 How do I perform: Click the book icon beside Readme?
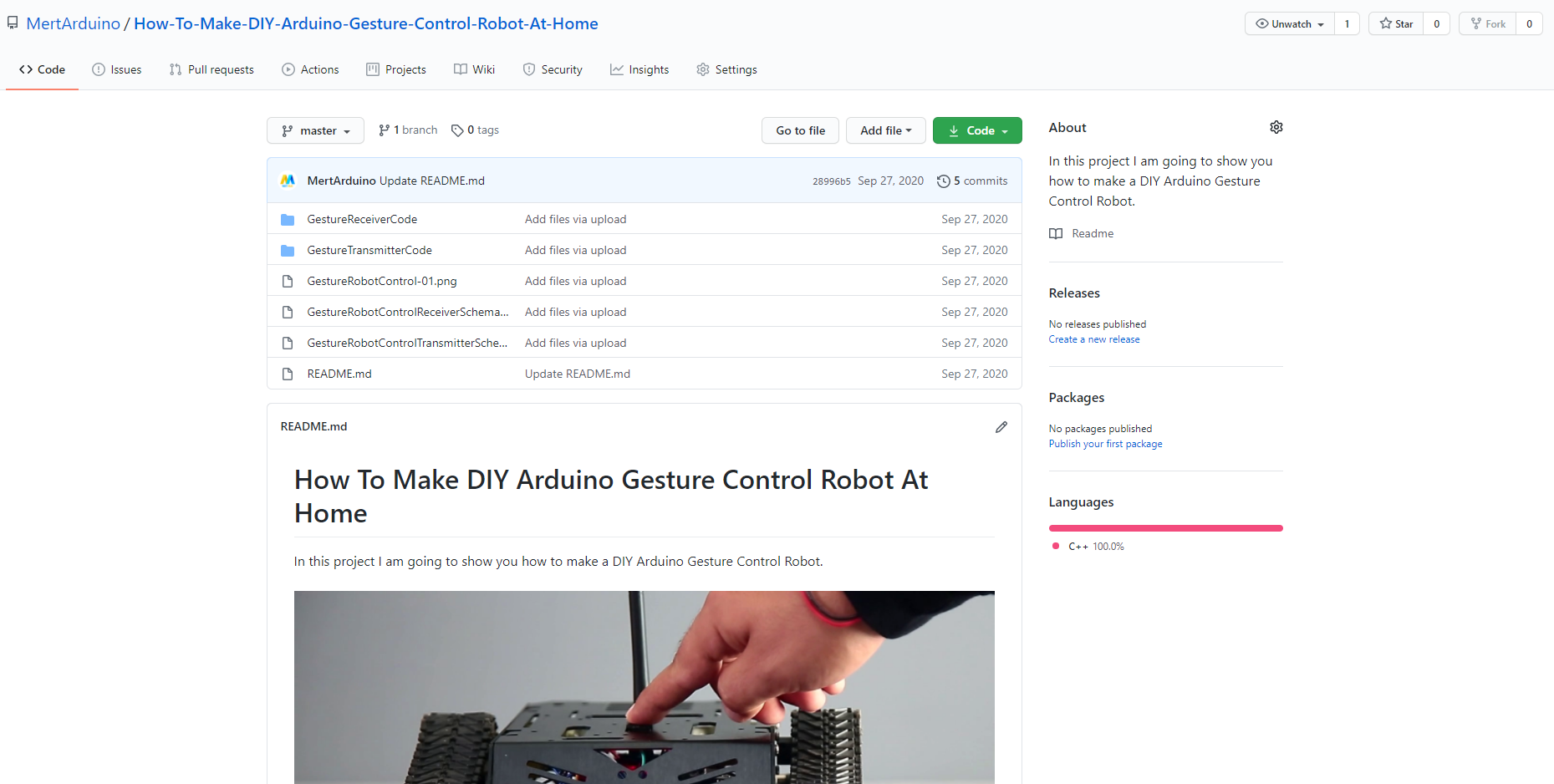1056,234
